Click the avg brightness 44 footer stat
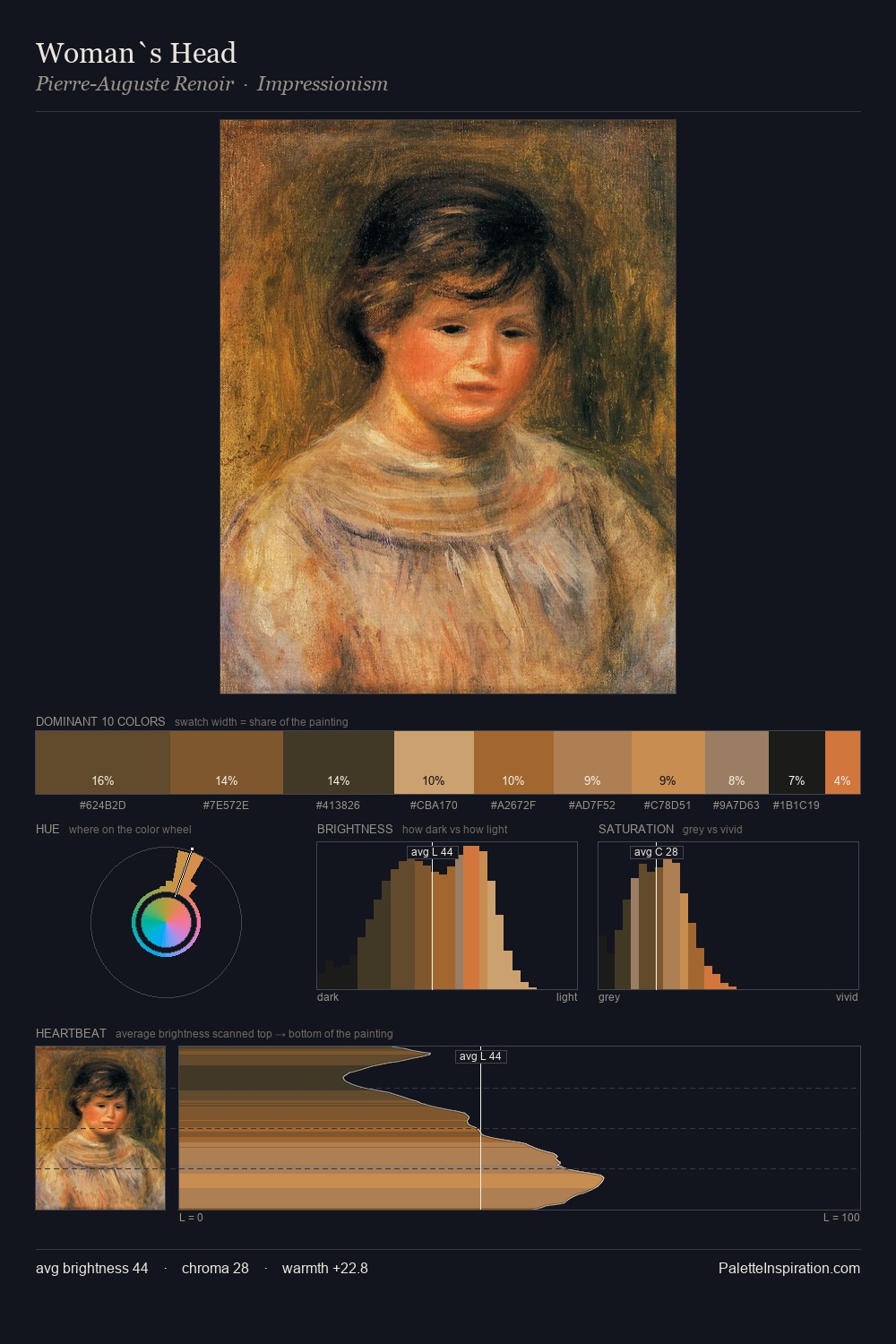The image size is (896, 1344). 92,1268
